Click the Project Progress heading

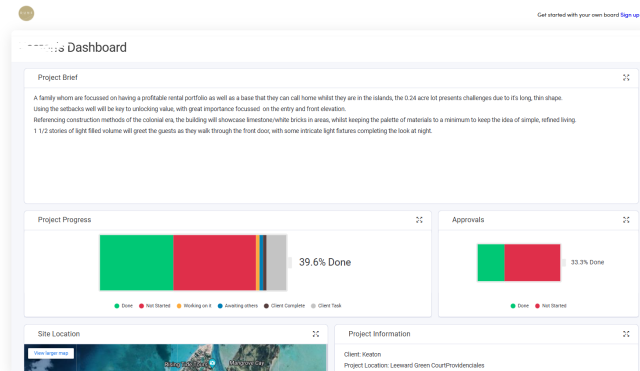[64, 220]
